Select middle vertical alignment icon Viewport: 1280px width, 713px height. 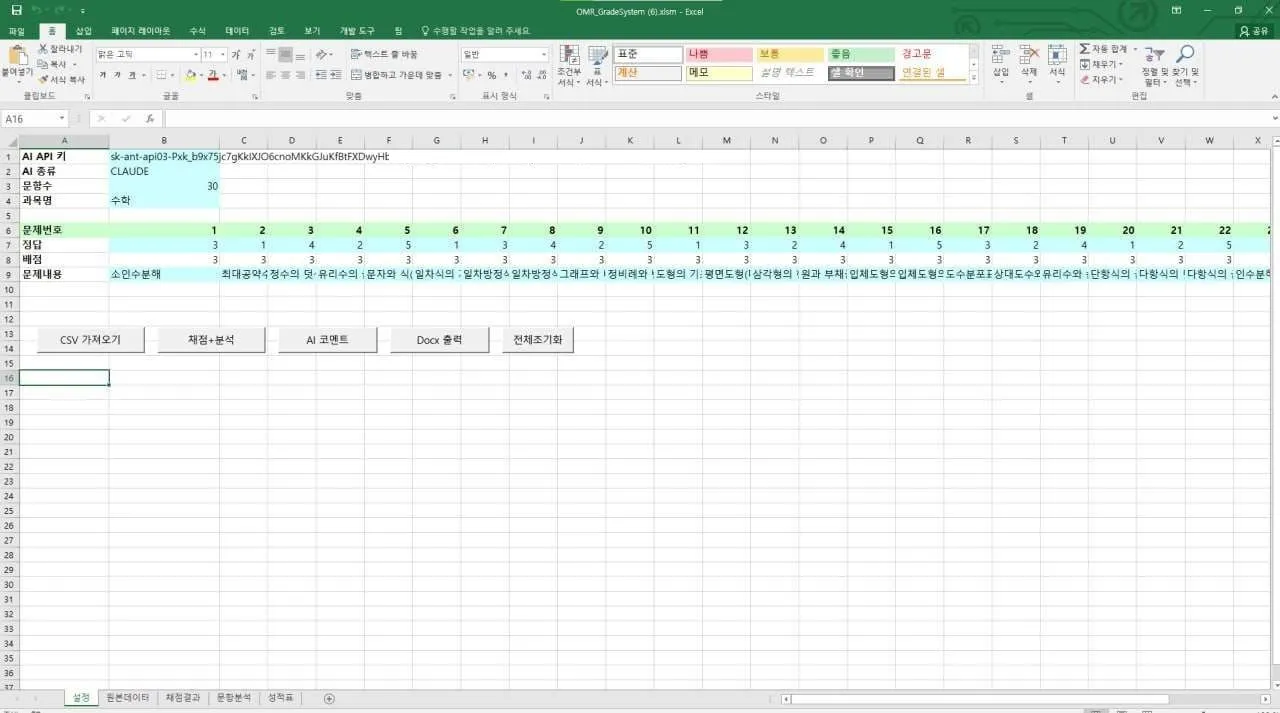pos(286,54)
